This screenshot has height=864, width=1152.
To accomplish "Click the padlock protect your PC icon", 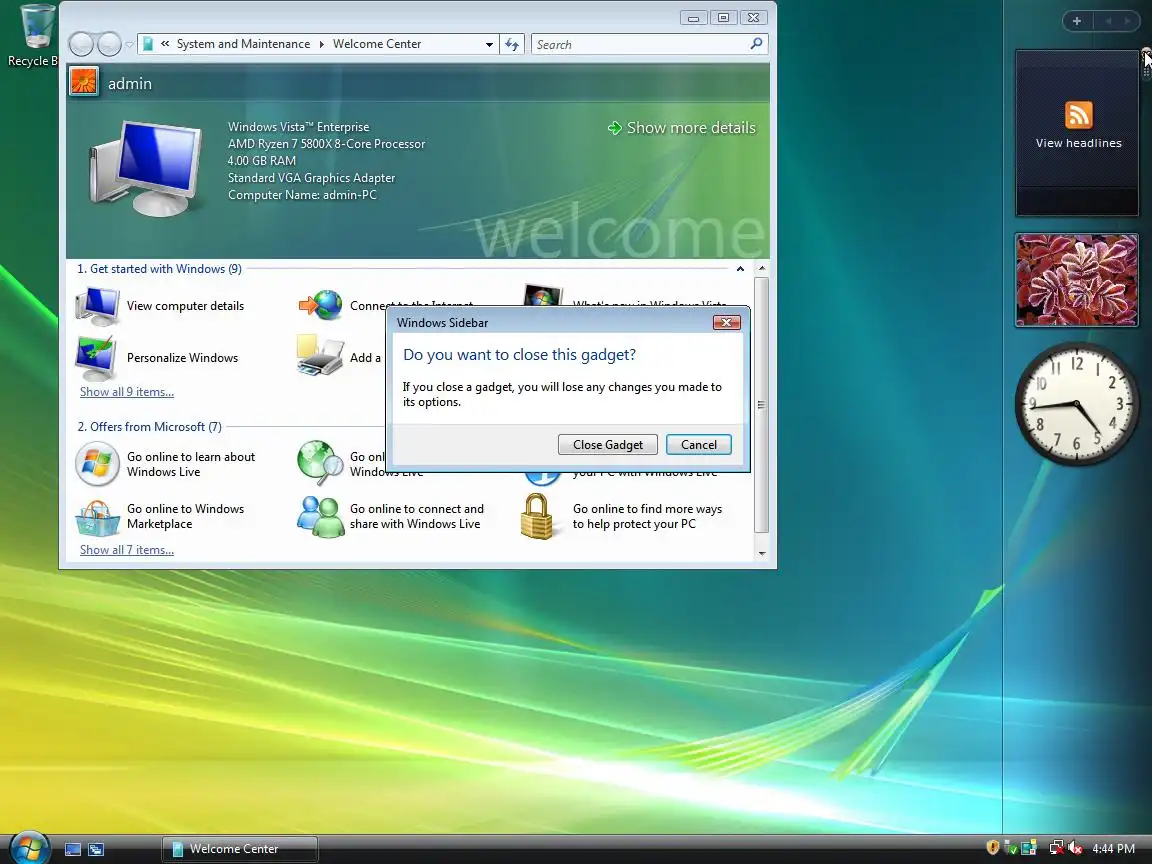I will (537, 516).
